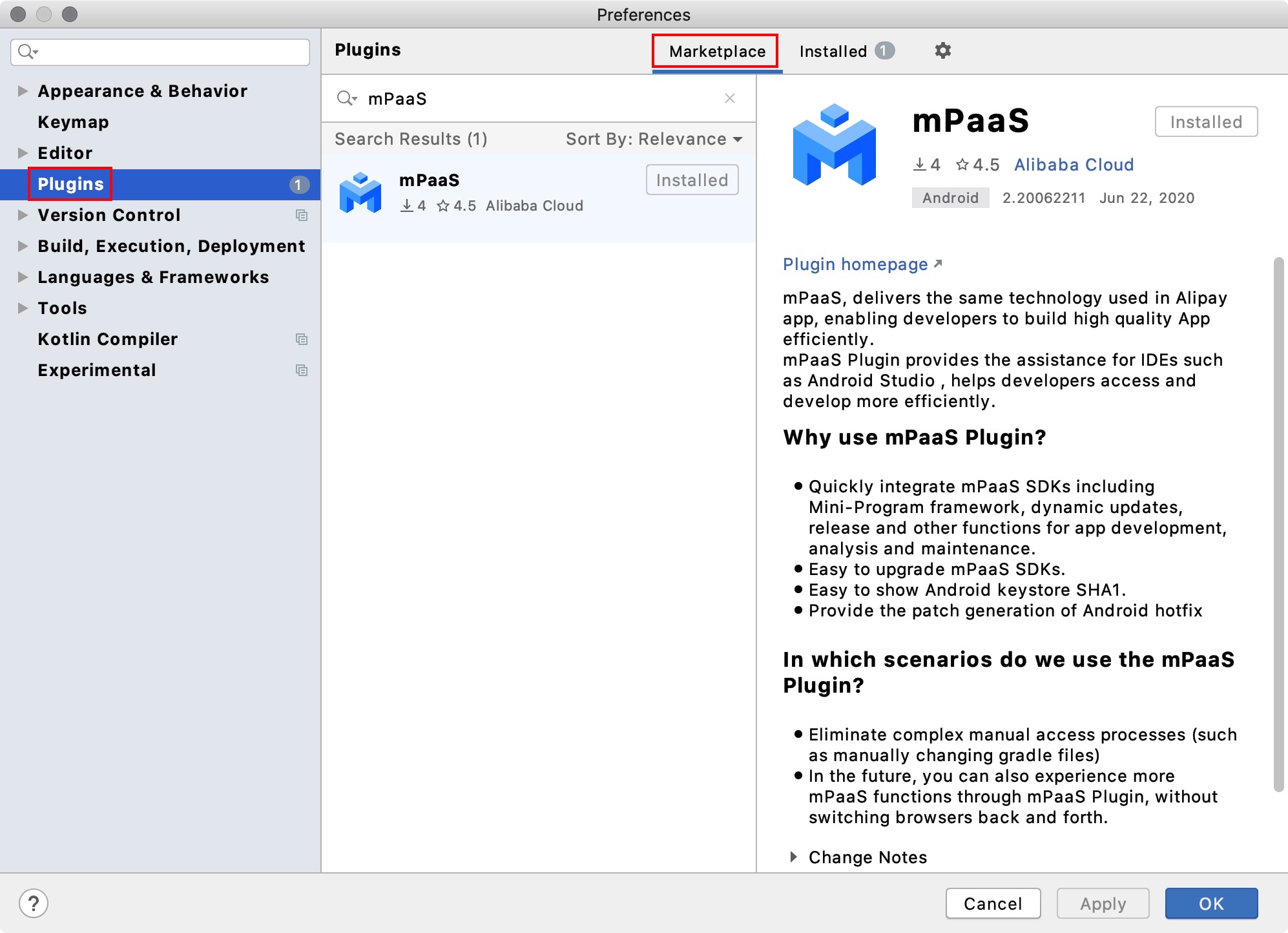
Task: Expand the Appearance & Behavior section
Action: [x=23, y=91]
